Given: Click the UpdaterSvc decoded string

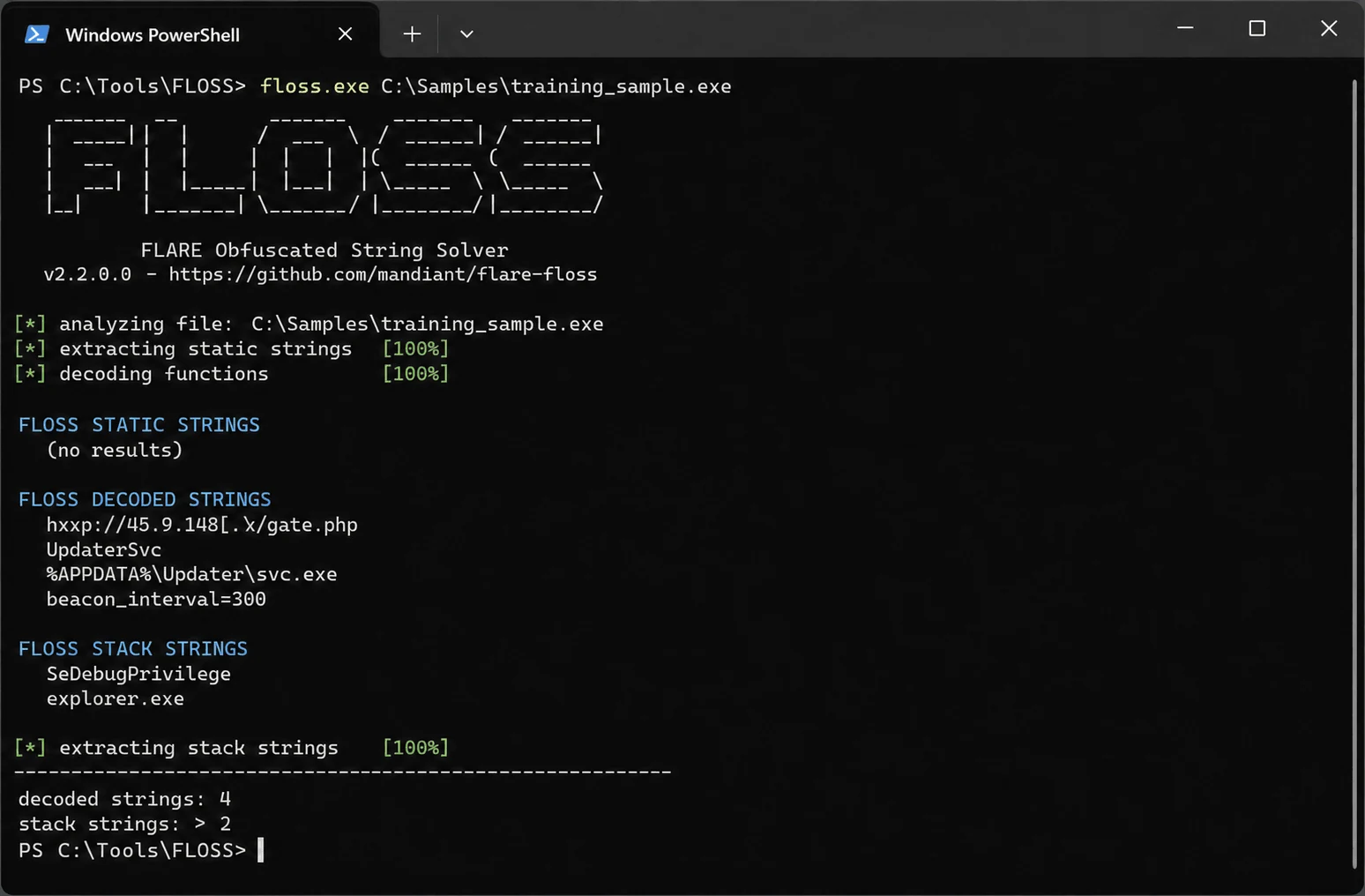Looking at the screenshot, I should 104,549.
